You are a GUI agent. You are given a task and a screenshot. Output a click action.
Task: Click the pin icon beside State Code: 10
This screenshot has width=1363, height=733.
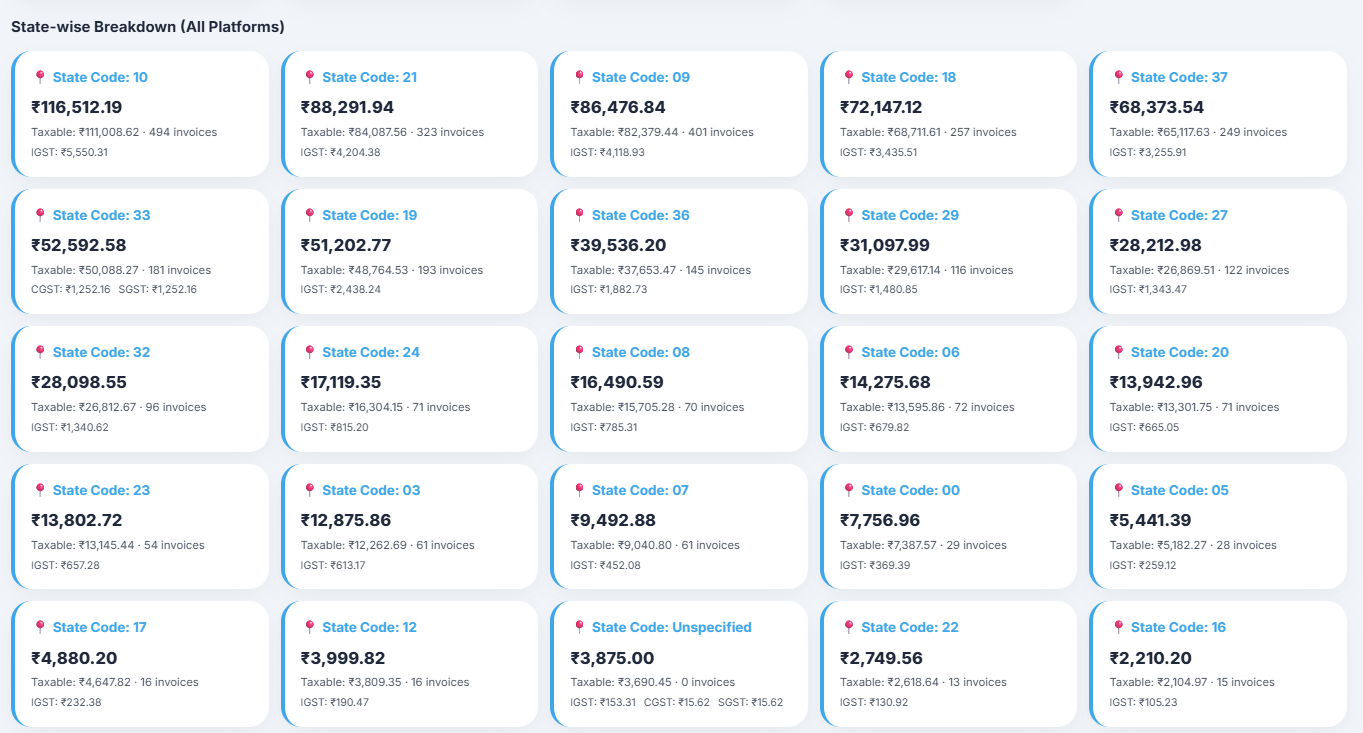(40, 77)
